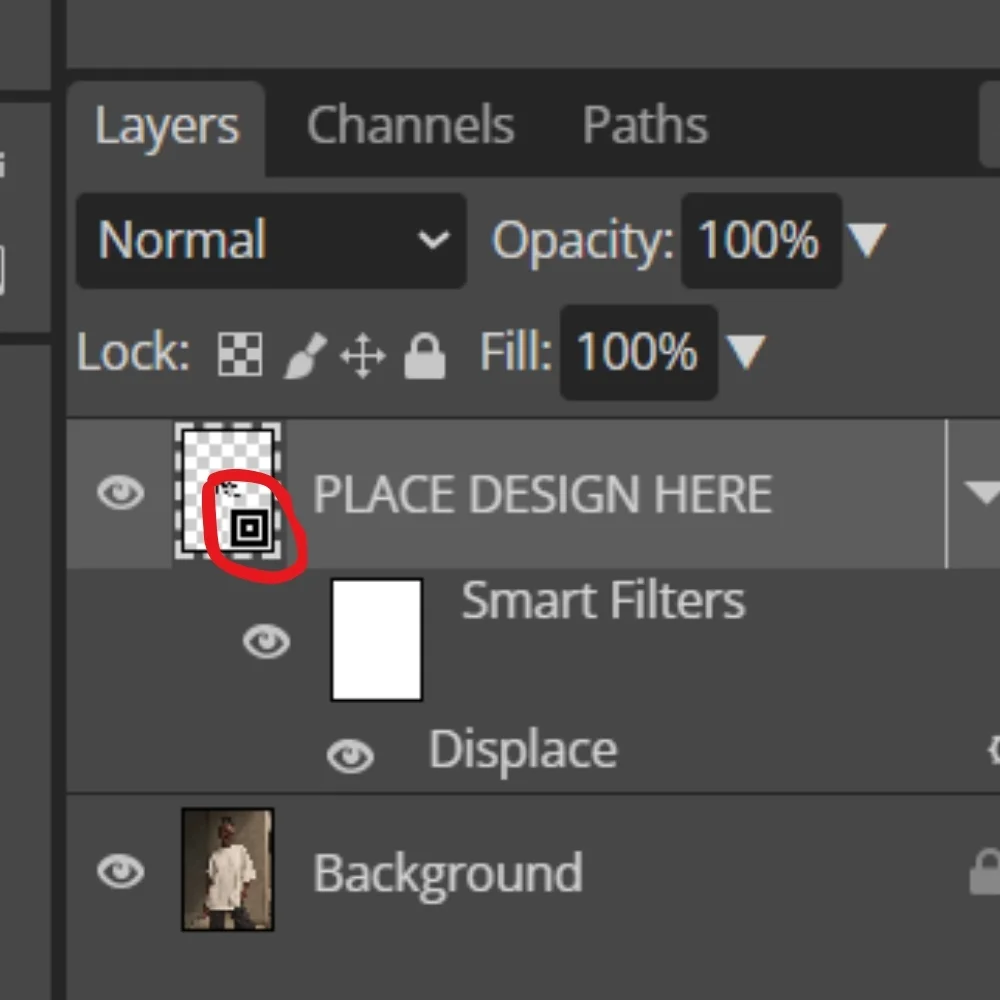1000x1000 pixels.
Task: Toggle Smart Filters visibility eye
Action: (267, 641)
